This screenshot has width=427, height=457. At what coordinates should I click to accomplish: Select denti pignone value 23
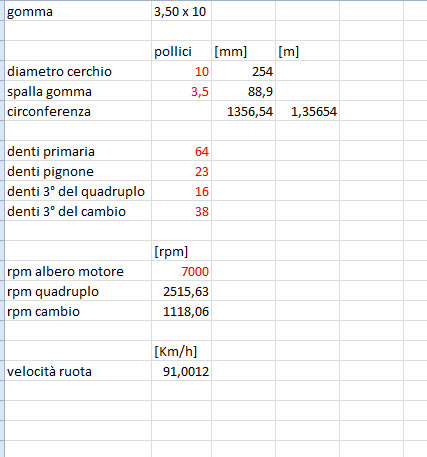pyautogui.click(x=181, y=171)
